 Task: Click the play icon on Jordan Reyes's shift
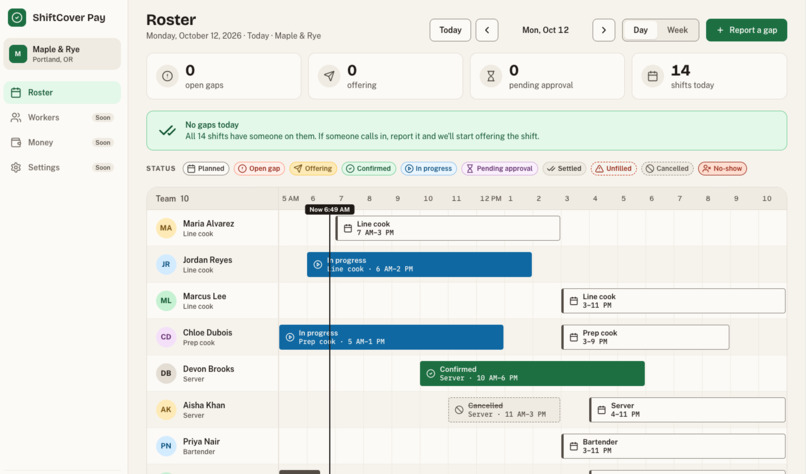coord(318,265)
